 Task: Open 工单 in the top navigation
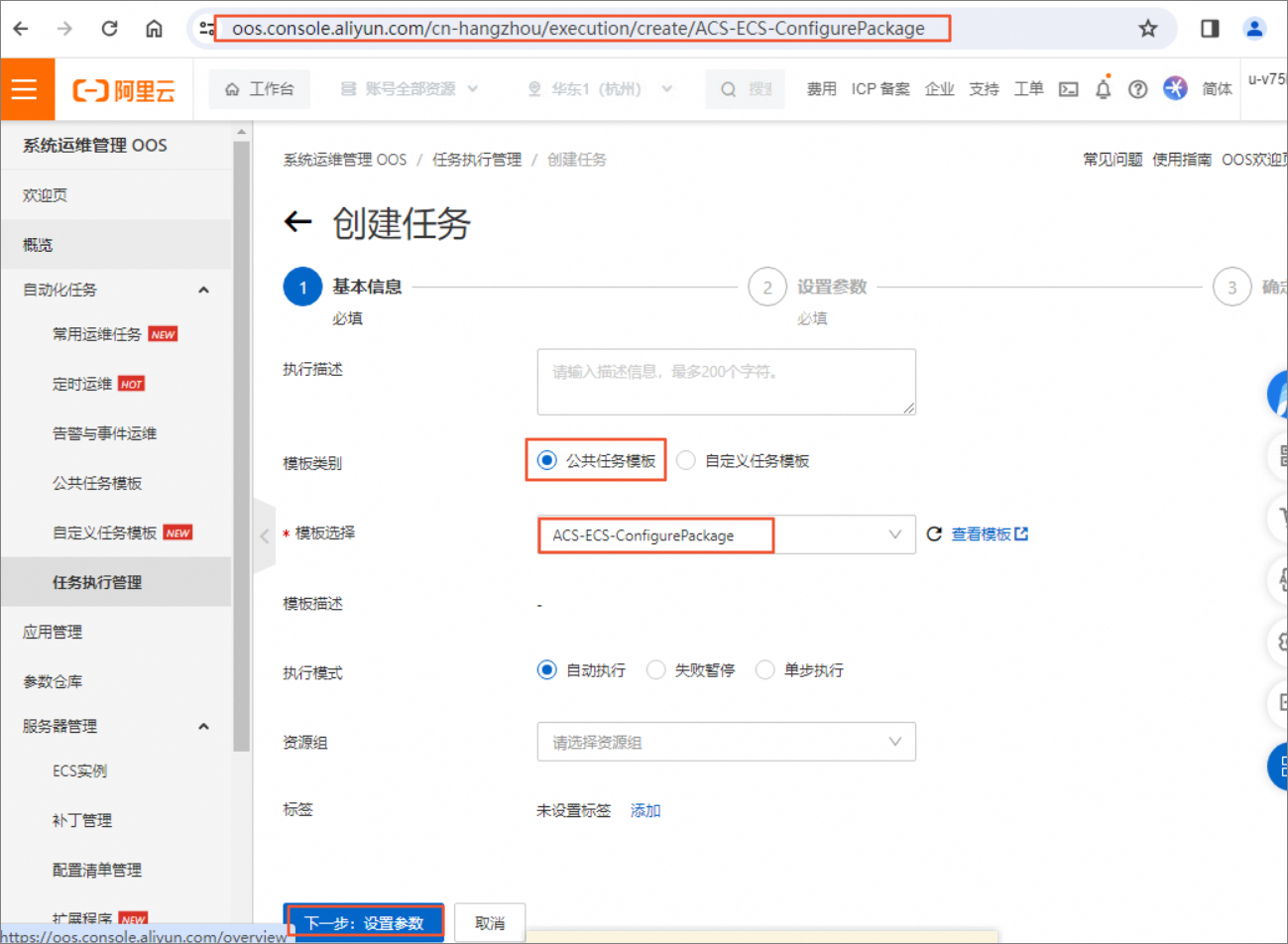tap(1028, 89)
